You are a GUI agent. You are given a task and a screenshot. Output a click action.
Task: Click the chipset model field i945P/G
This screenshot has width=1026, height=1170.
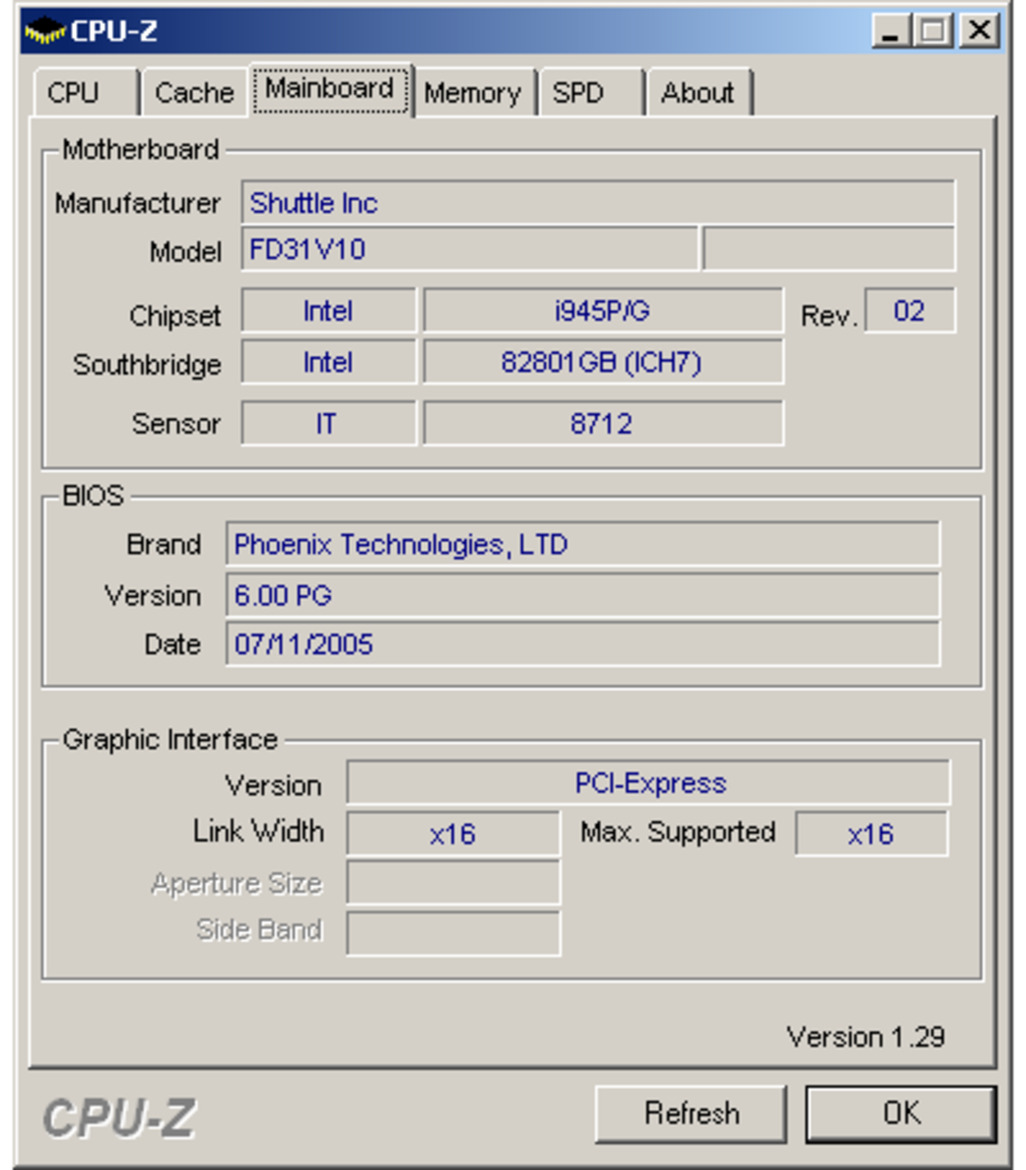[x=602, y=311]
